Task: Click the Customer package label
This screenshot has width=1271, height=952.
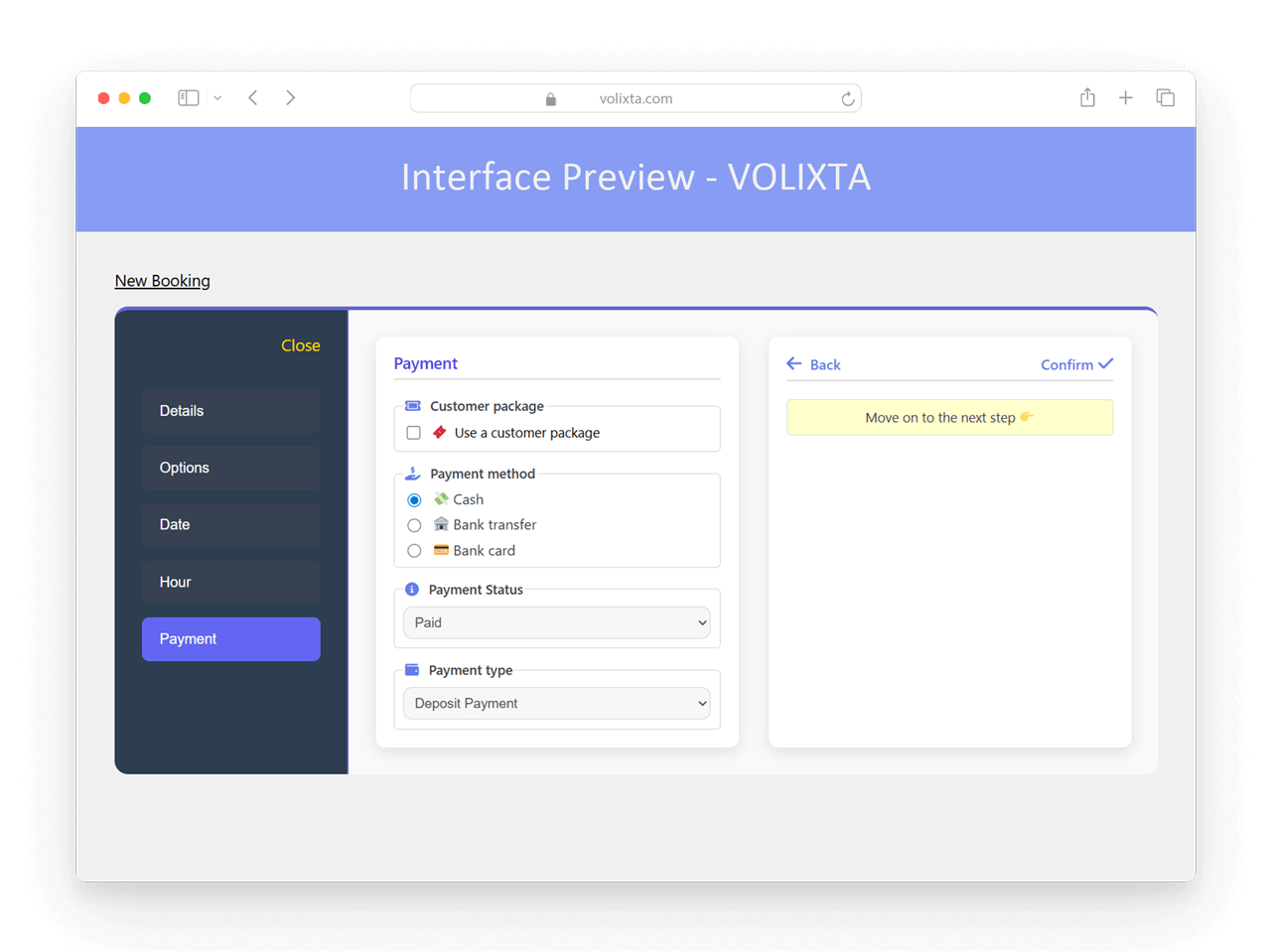Action: click(x=487, y=406)
